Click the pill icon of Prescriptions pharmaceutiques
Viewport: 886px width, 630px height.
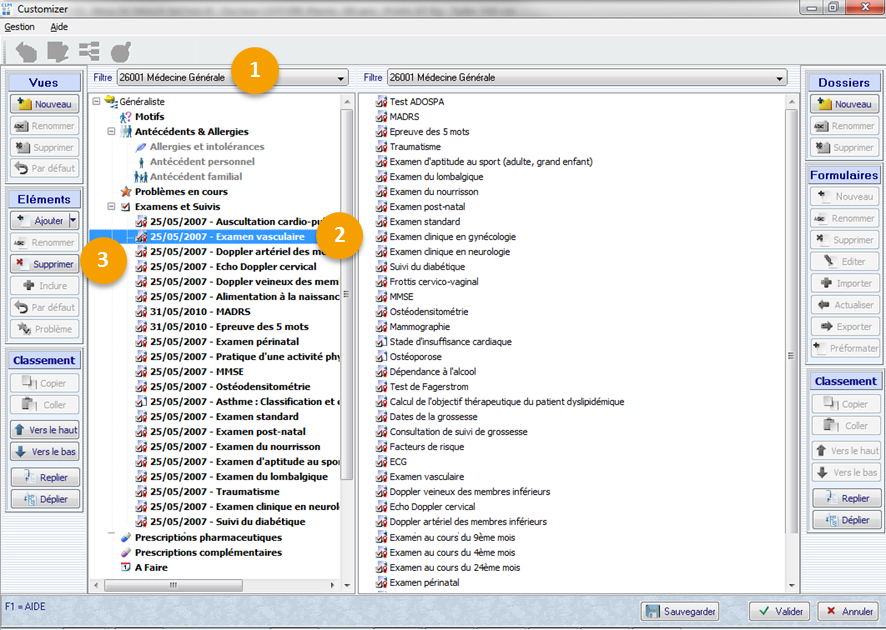[x=126, y=537]
